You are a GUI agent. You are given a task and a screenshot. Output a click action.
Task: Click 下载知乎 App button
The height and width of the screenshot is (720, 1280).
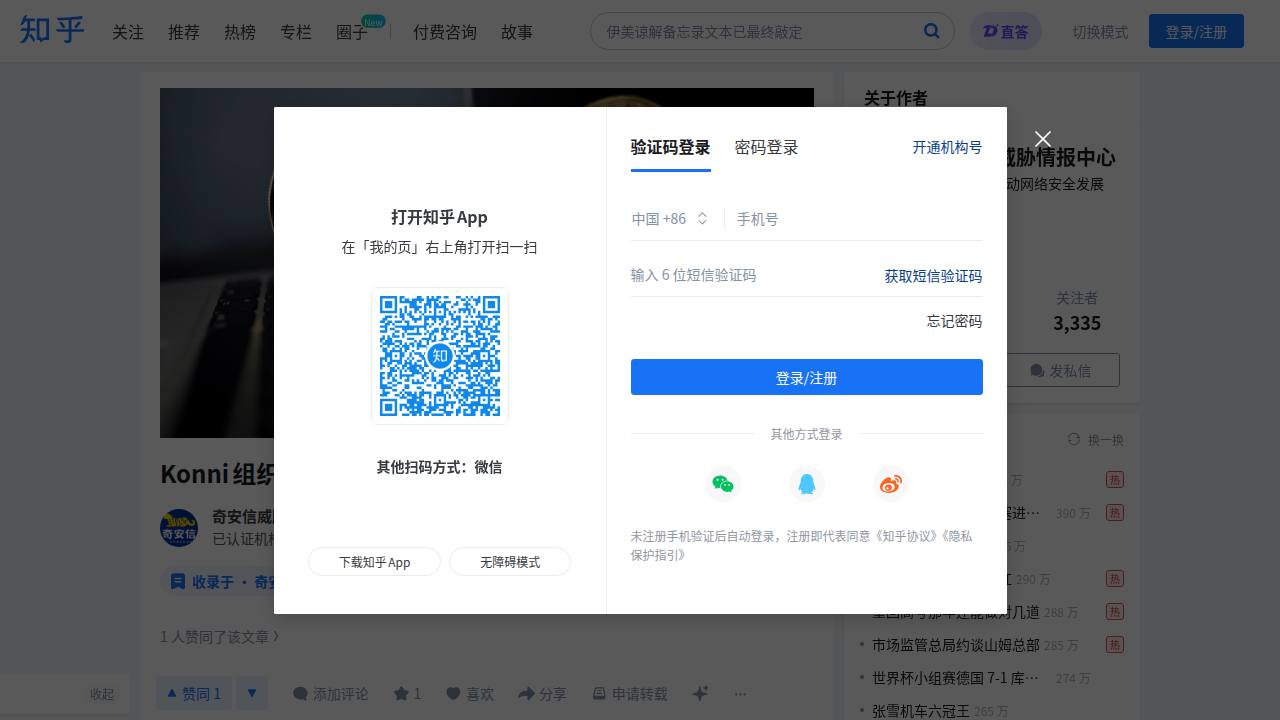(x=374, y=562)
